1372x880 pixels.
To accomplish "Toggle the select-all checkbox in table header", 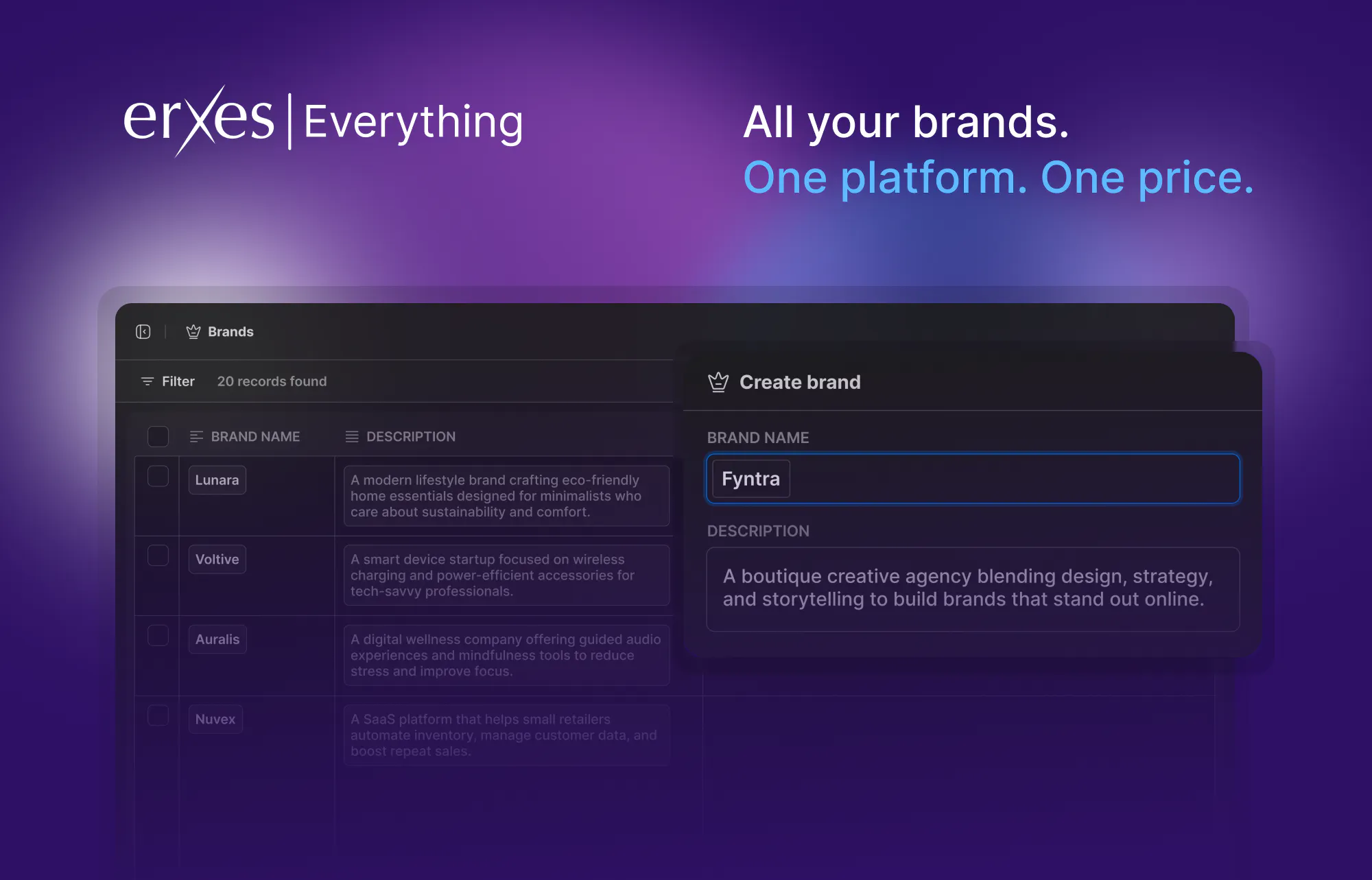I will [x=158, y=436].
